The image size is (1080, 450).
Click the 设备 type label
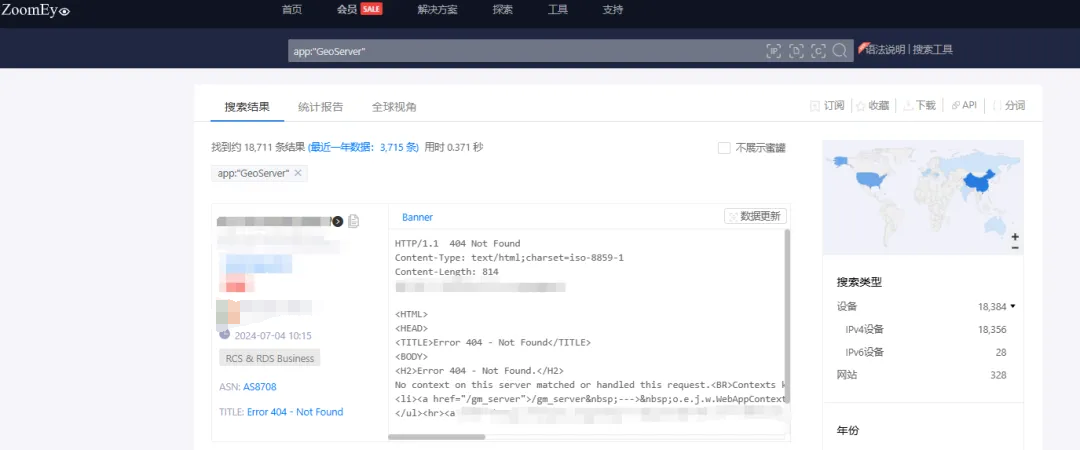point(847,307)
